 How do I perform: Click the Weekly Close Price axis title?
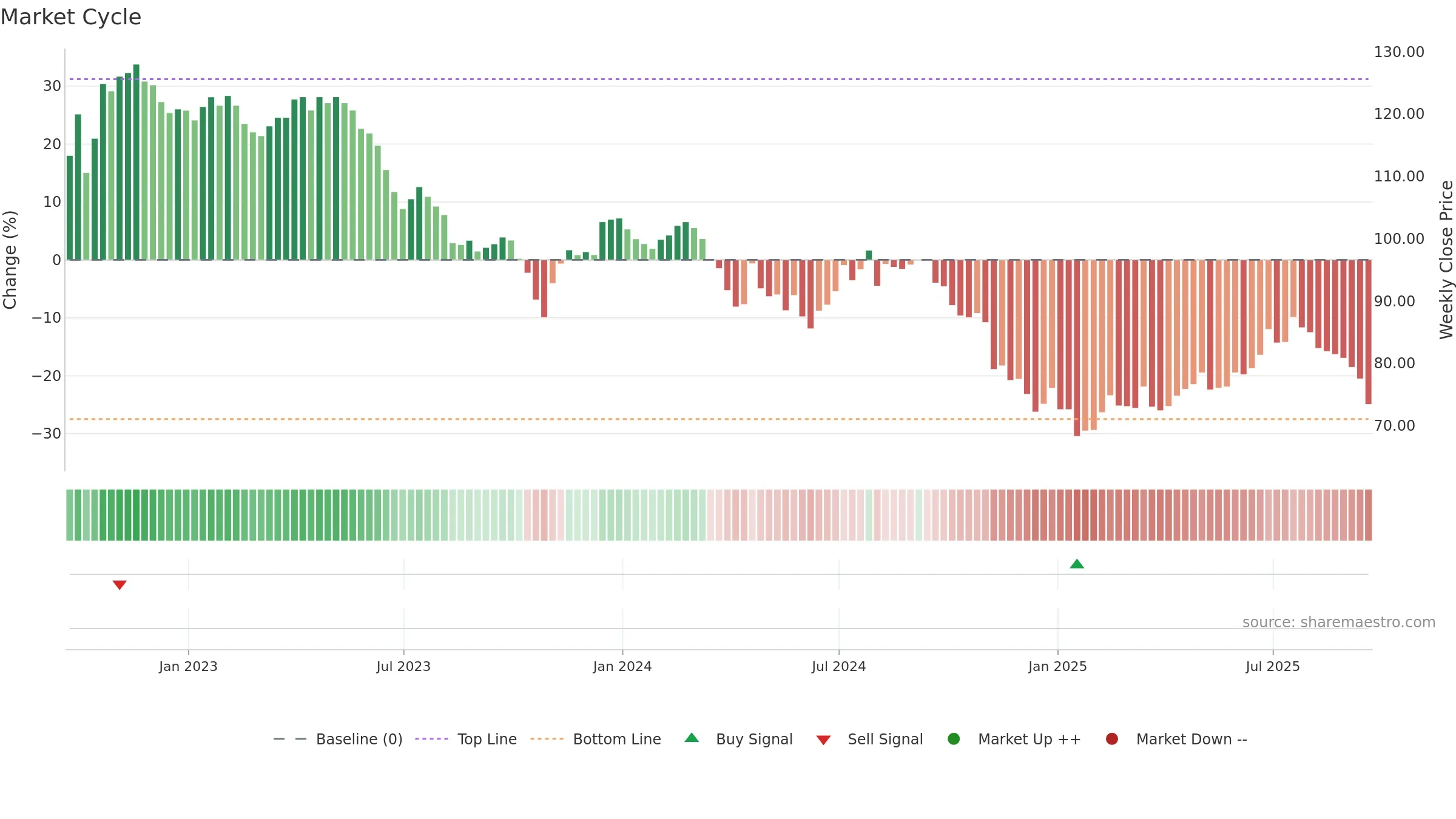[x=1446, y=260]
